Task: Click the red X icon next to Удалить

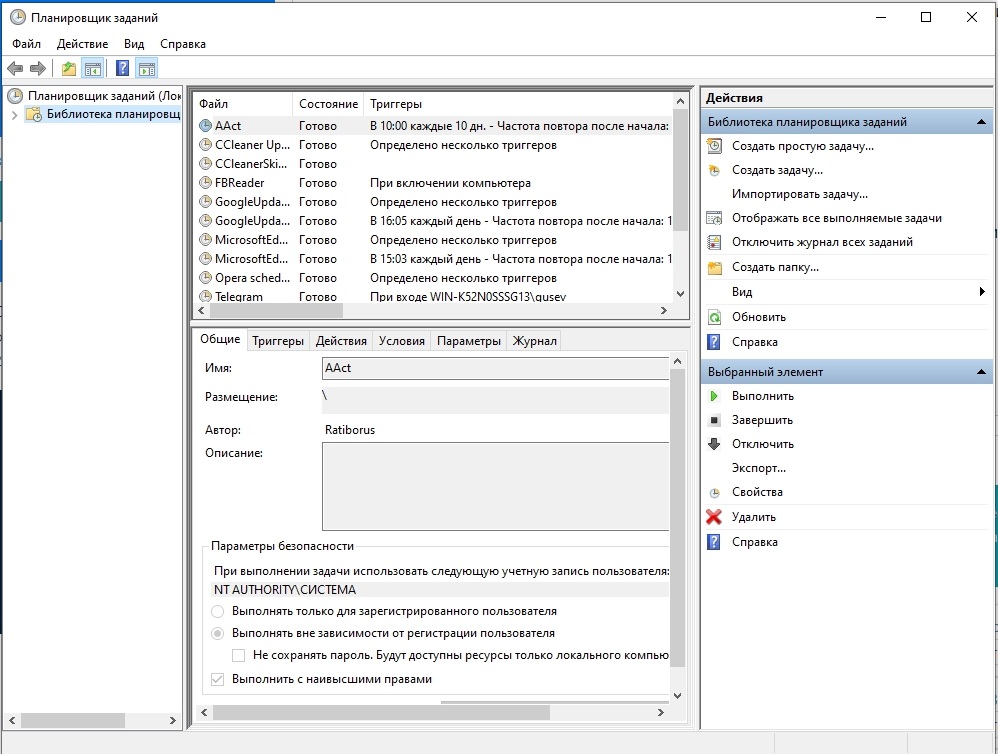Action: click(714, 517)
